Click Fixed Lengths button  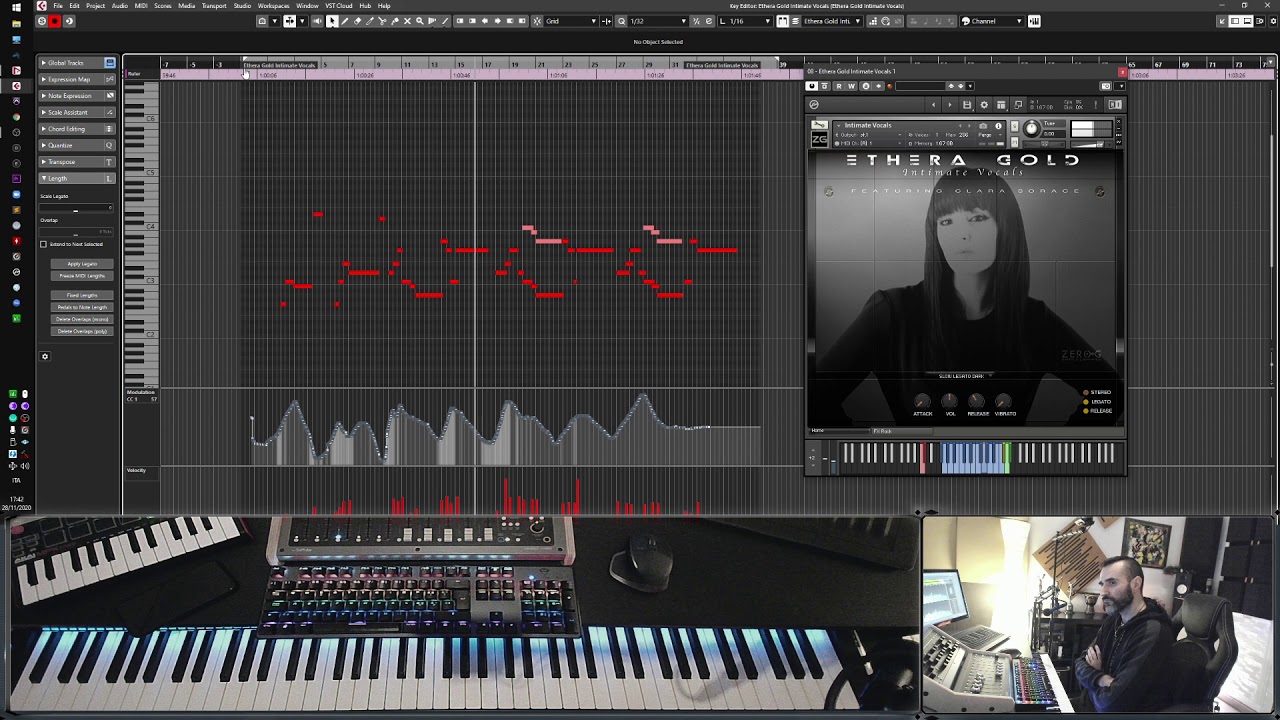click(82, 295)
